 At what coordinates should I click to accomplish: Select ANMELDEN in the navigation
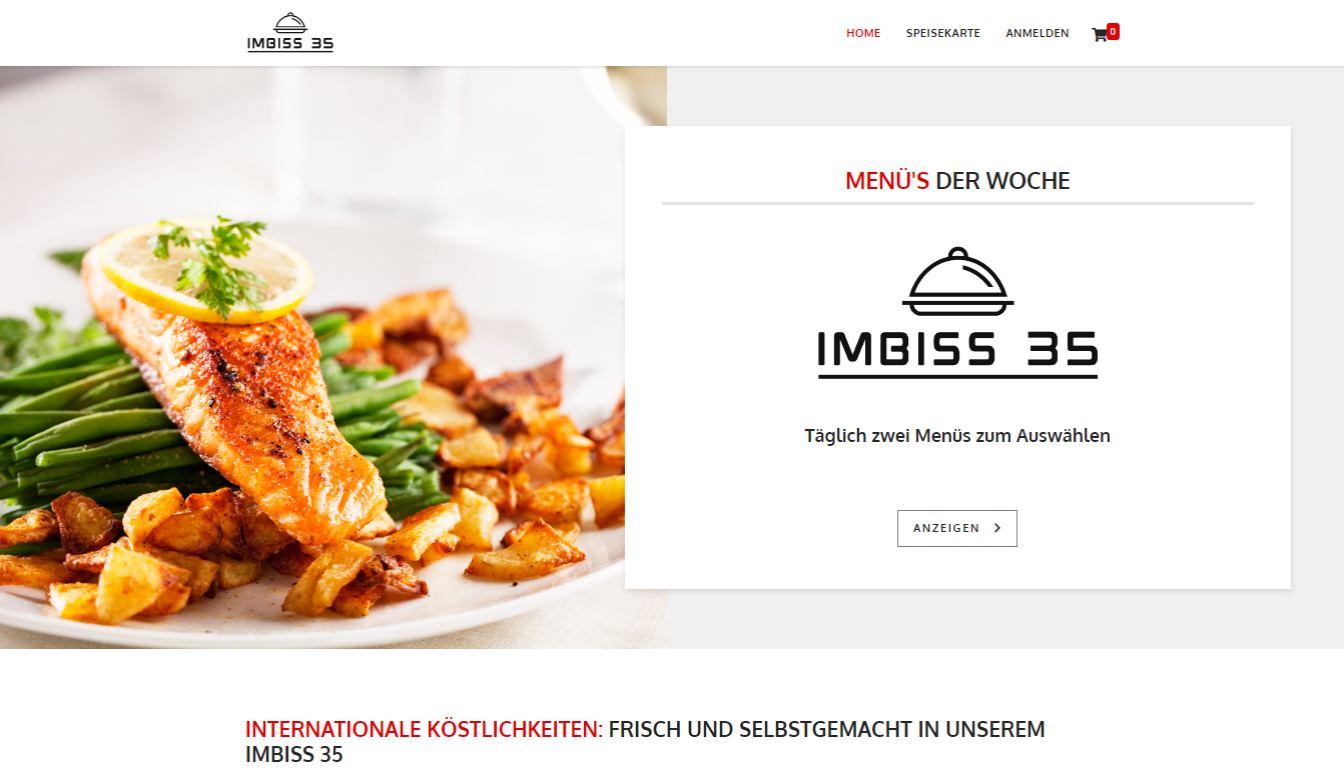(x=1037, y=33)
